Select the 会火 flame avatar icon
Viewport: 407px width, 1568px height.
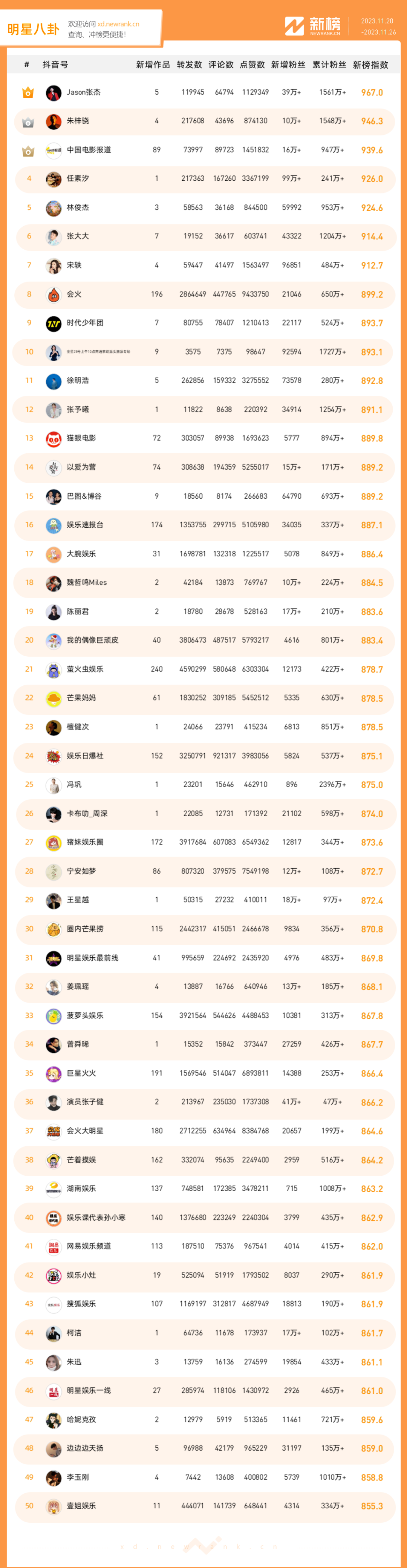[x=54, y=295]
